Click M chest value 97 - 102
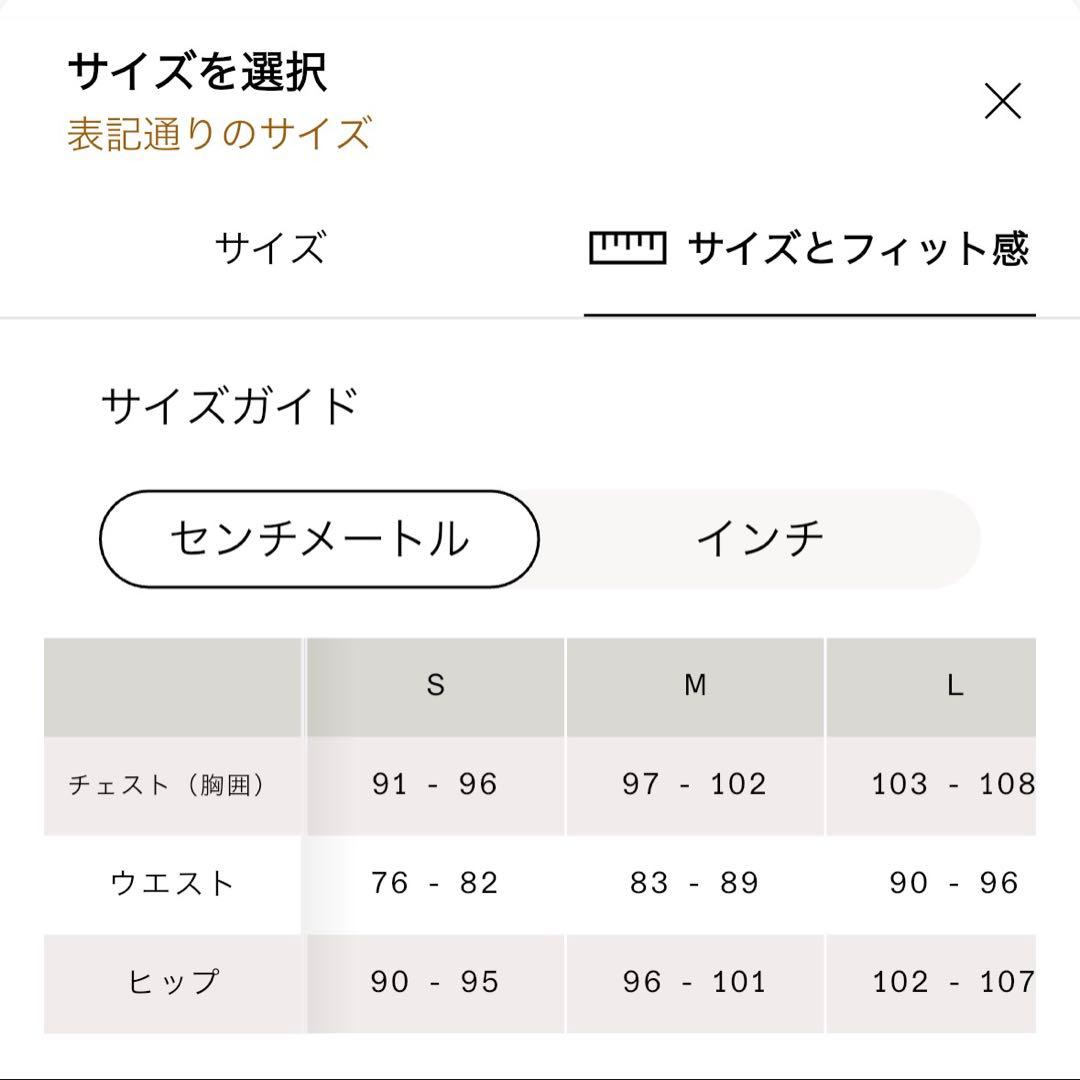Viewport: 1080px width, 1080px height. [x=695, y=785]
